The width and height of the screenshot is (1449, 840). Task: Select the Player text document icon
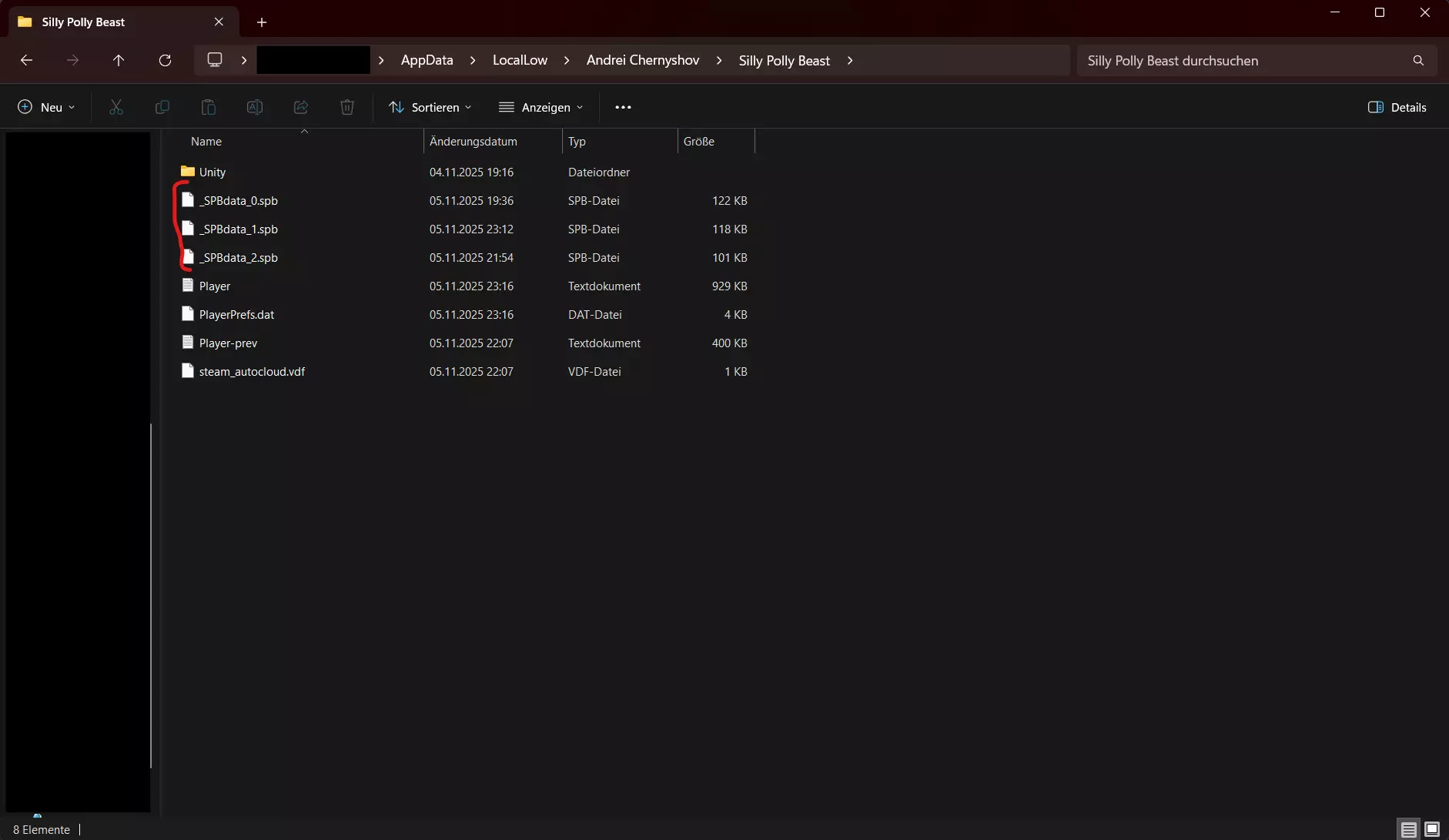(187, 285)
